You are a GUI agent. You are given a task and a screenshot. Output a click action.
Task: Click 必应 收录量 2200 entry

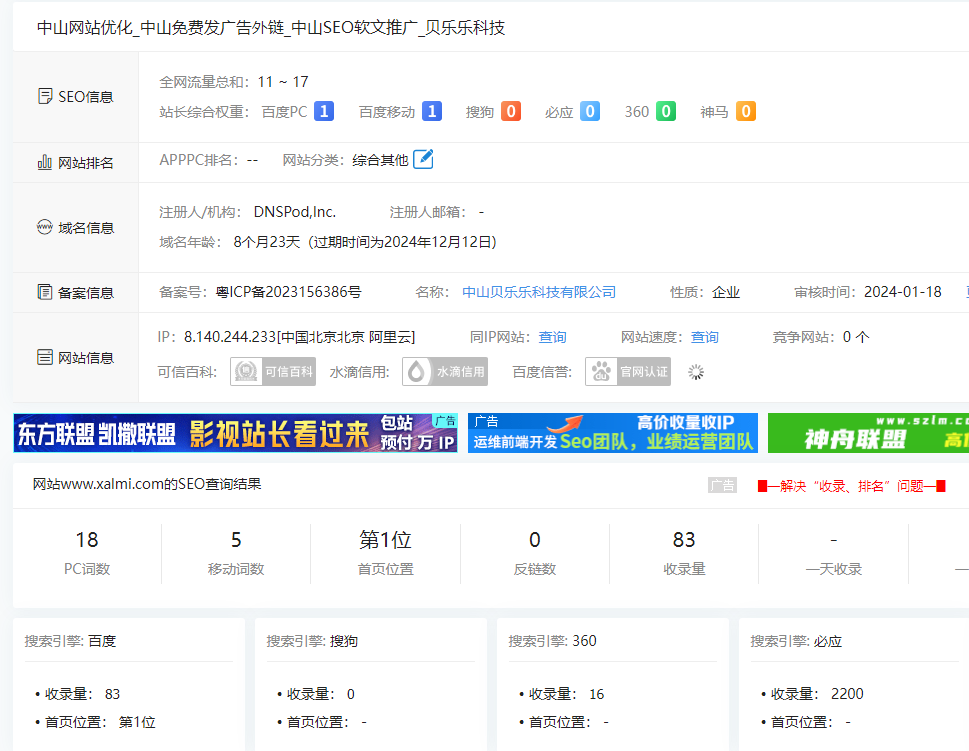(812, 694)
